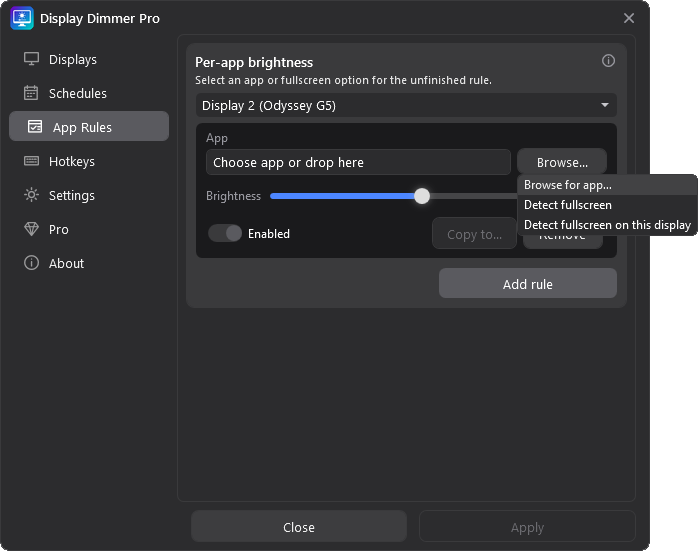Click the Pro diamond icon
The height and width of the screenshot is (551, 698).
(31, 229)
